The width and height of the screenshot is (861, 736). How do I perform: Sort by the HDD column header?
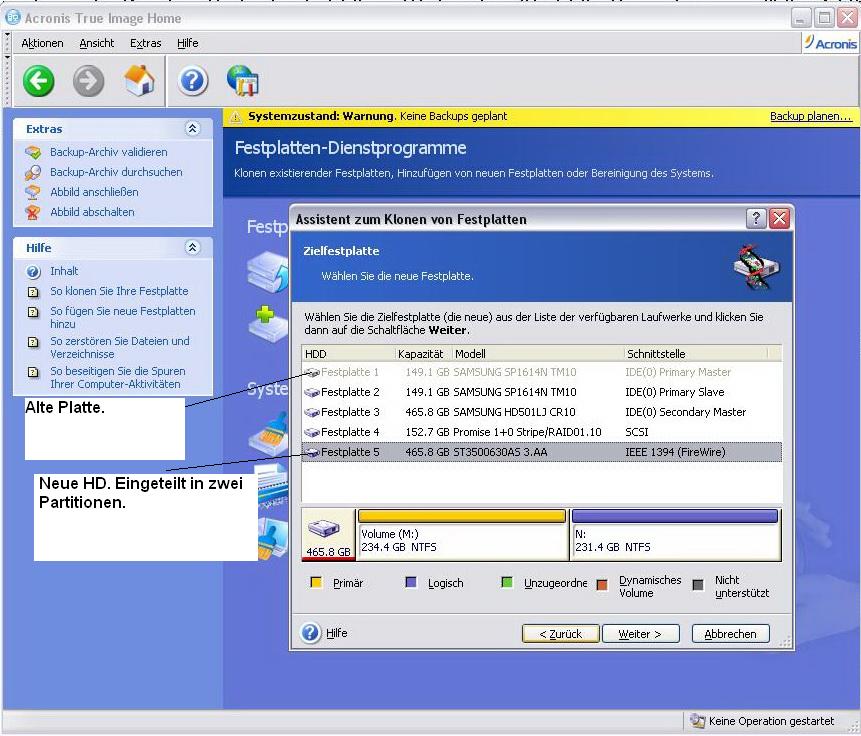349,354
